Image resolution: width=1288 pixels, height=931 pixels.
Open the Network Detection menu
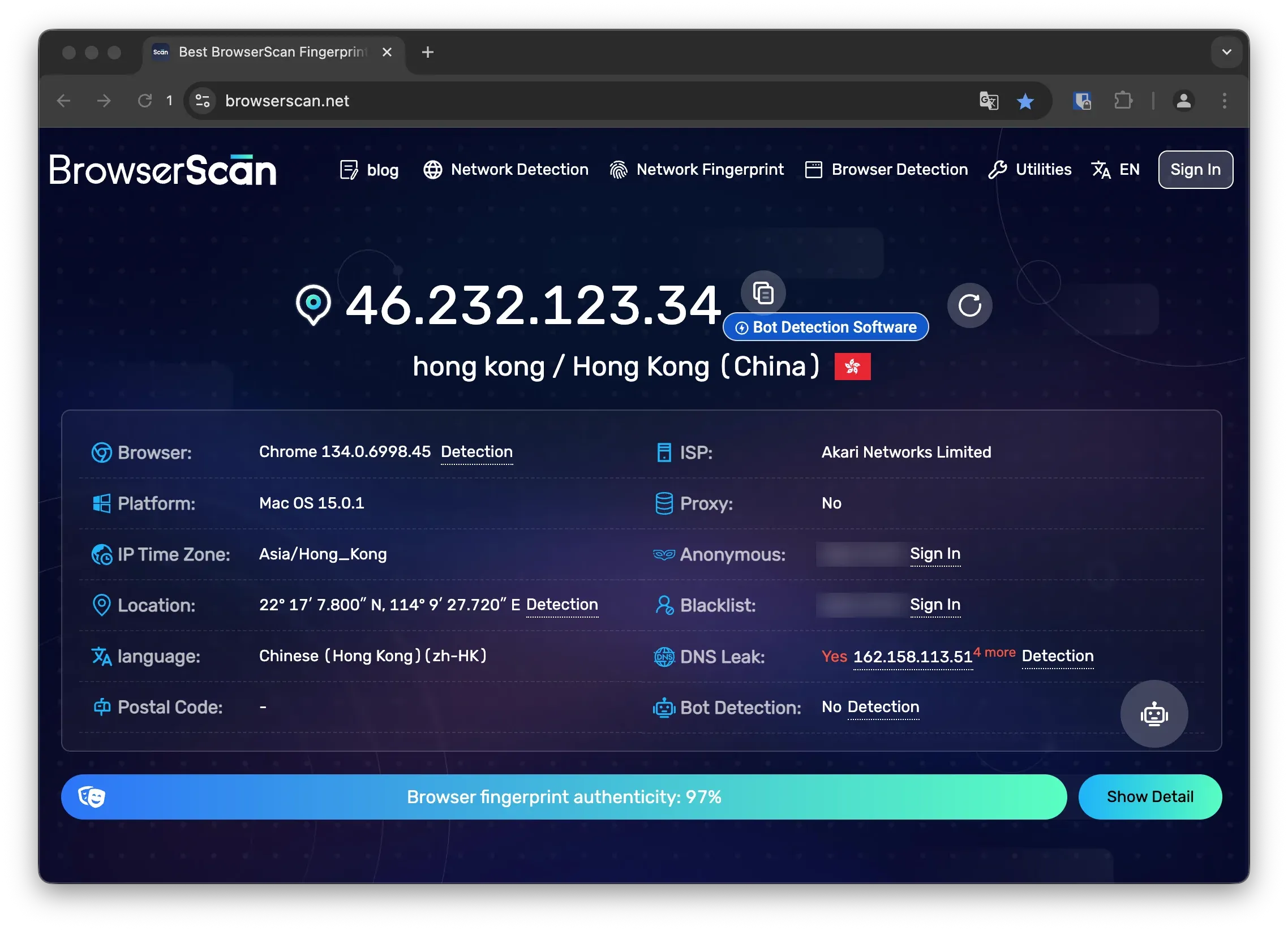click(x=505, y=170)
